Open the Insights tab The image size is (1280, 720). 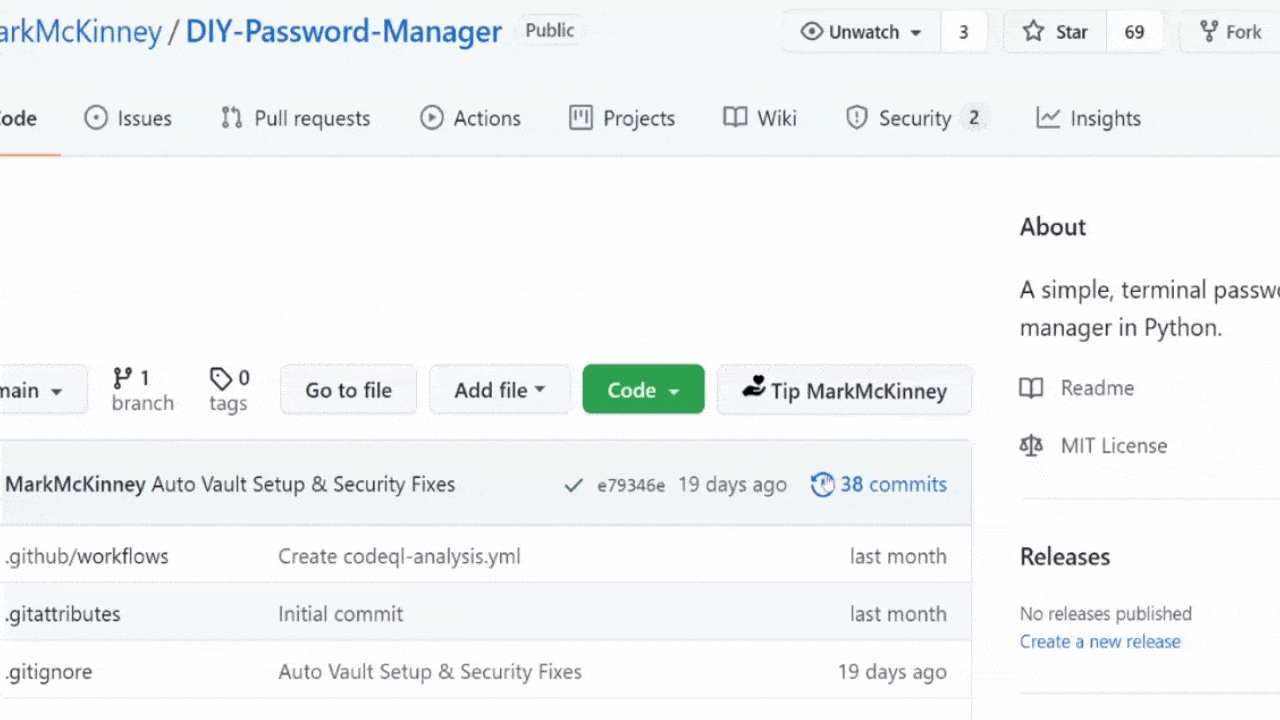point(1088,118)
